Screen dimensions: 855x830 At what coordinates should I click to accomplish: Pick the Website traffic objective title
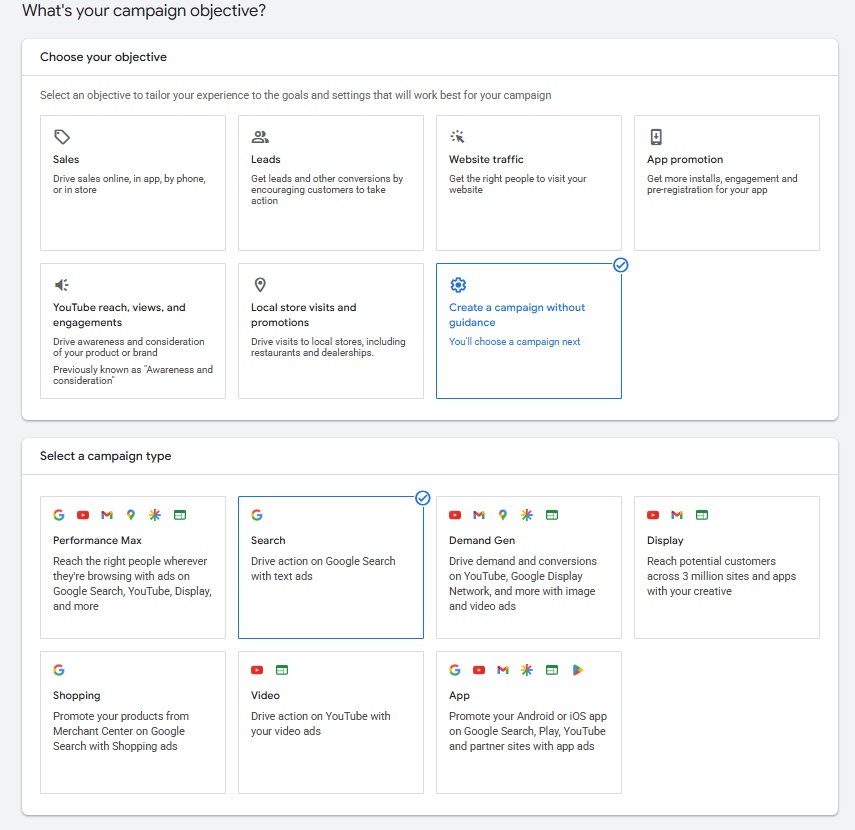pyautogui.click(x=486, y=159)
